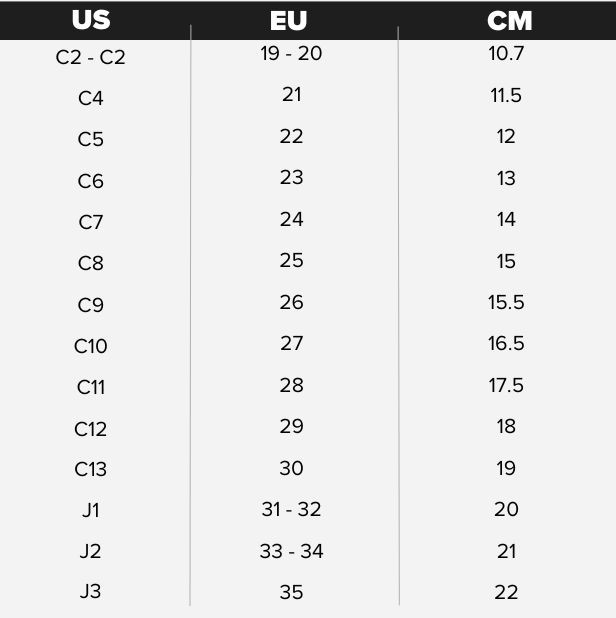The height and width of the screenshot is (618, 616).
Task: Click the CM column header
Action: tap(510, 20)
